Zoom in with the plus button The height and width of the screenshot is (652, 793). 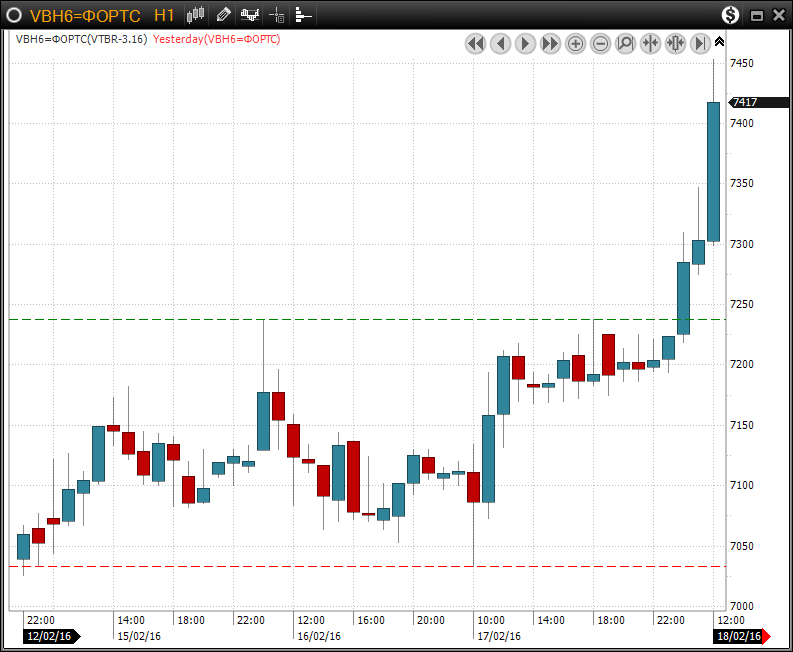coord(575,43)
